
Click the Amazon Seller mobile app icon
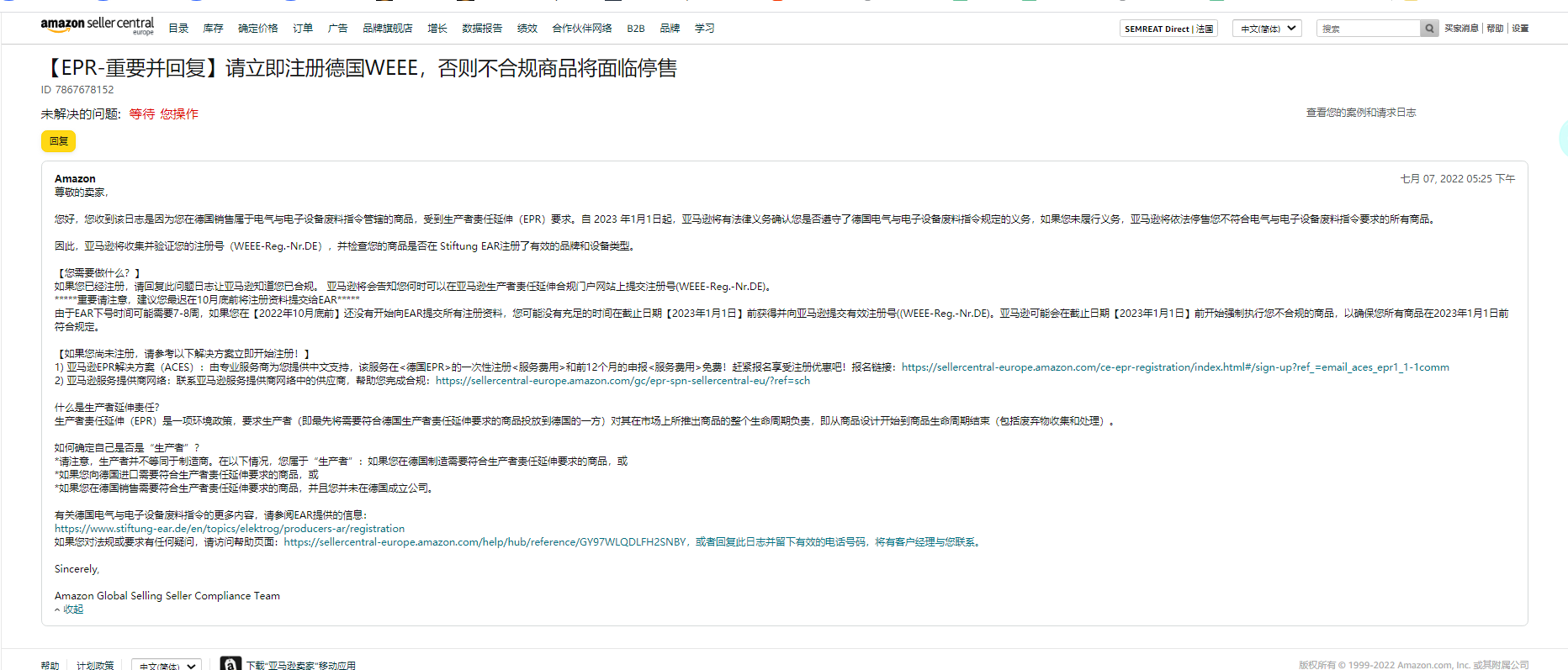pyautogui.click(x=230, y=664)
